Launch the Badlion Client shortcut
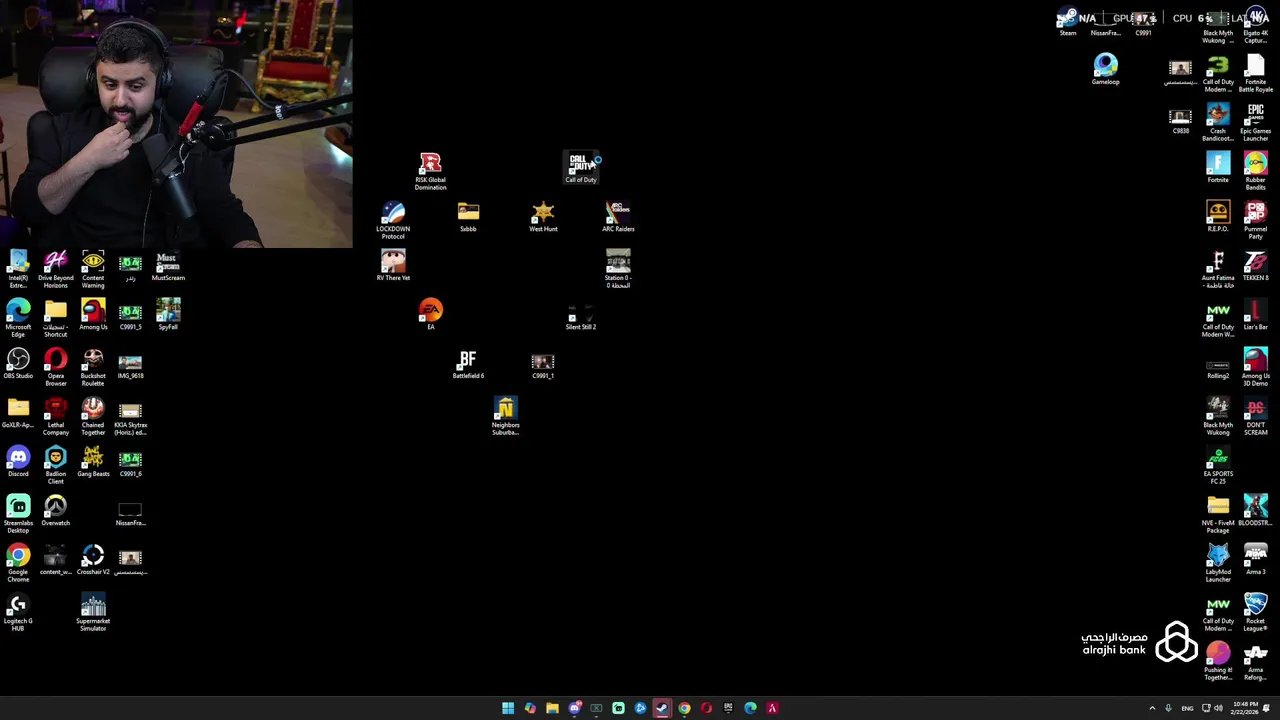The width and height of the screenshot is (1280, 720). (x=56, y=466)
